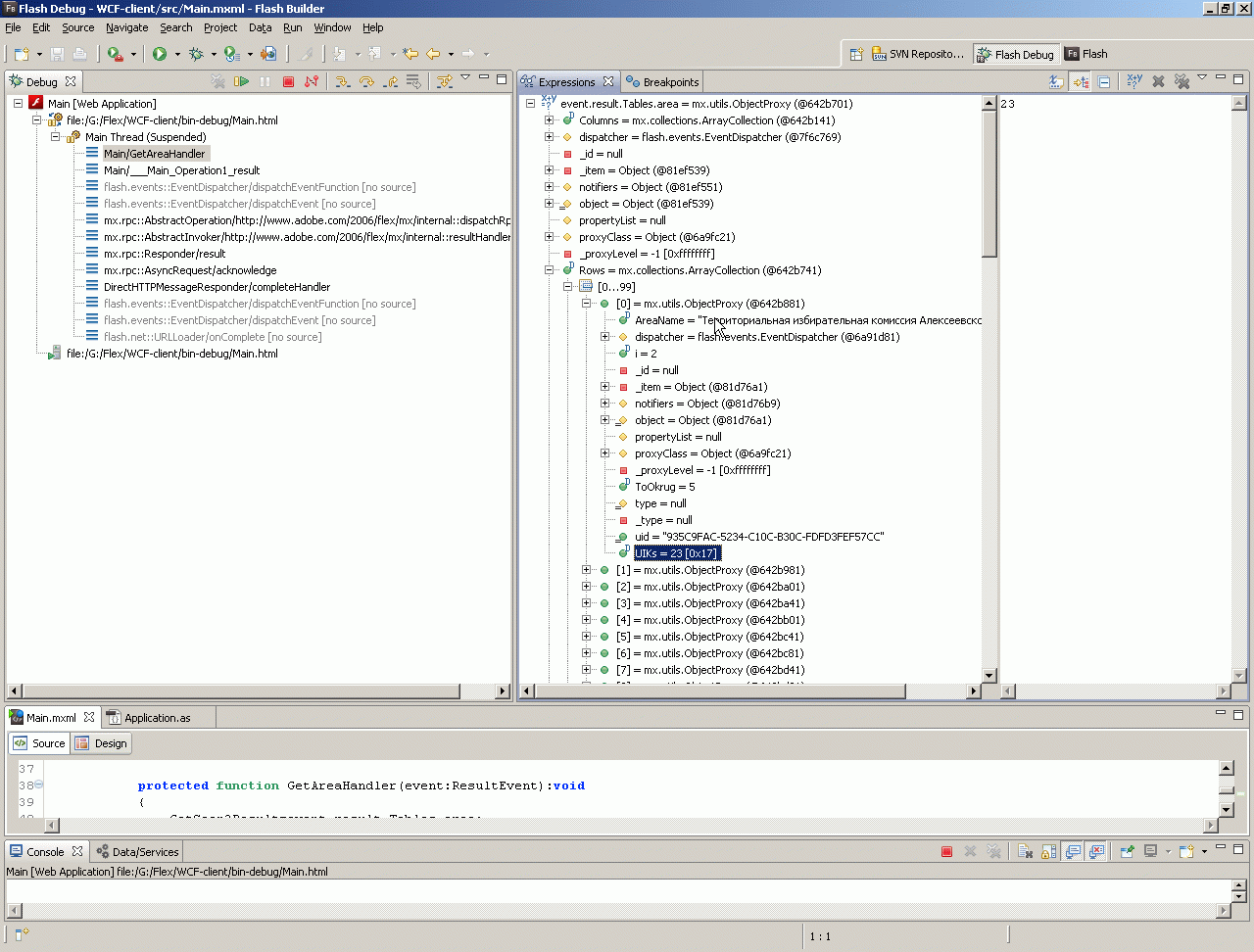Screen dimensions: 1254x952
Task: Open the Debug launch dropdown arrow
Action: [x=214, y=54]
